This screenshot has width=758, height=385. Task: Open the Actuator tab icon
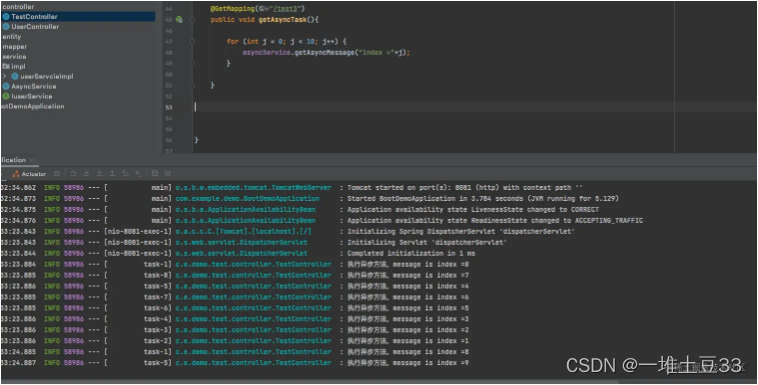15,174
